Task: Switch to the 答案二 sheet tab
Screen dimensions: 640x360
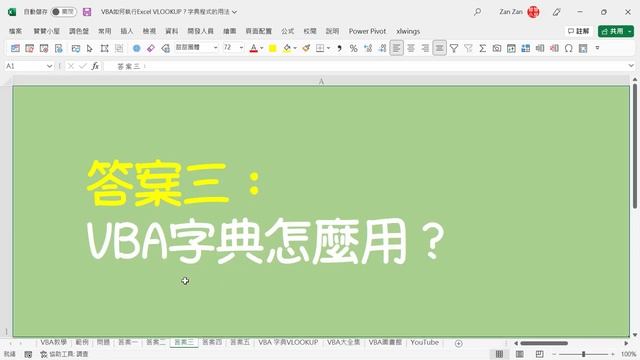Action: point(156,342)
